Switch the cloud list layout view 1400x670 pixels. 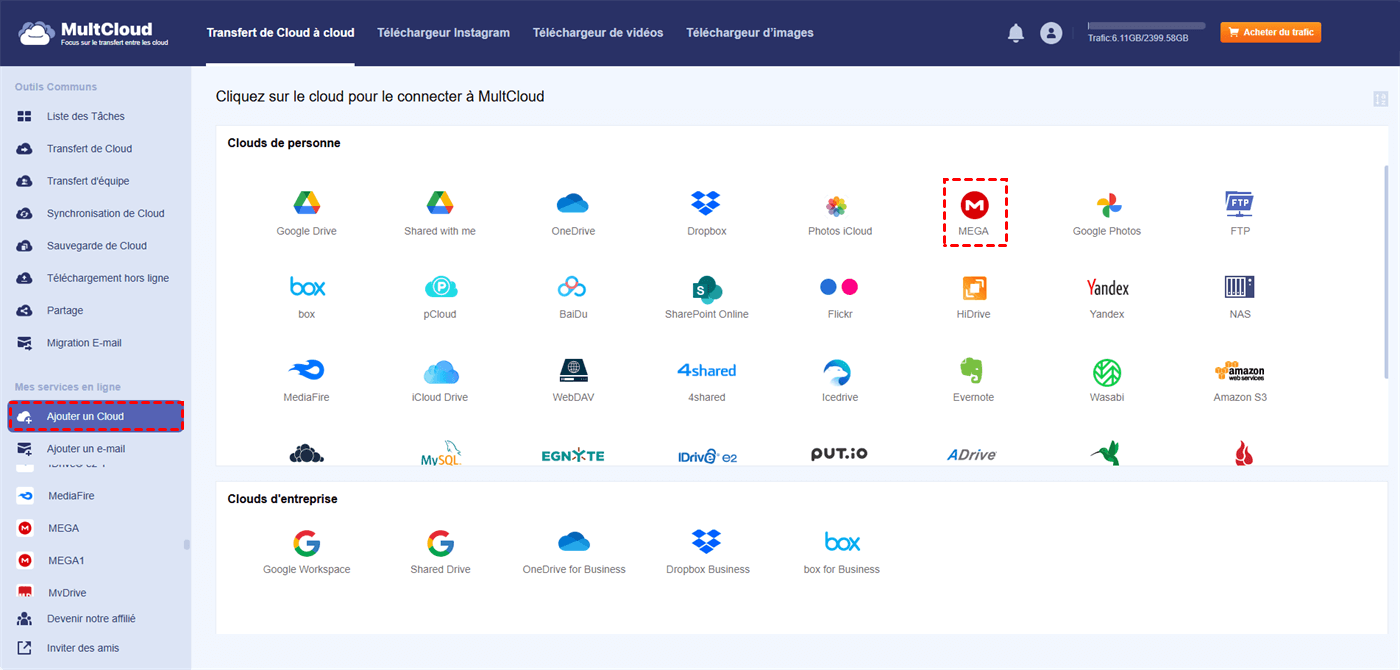(1381, 99)
